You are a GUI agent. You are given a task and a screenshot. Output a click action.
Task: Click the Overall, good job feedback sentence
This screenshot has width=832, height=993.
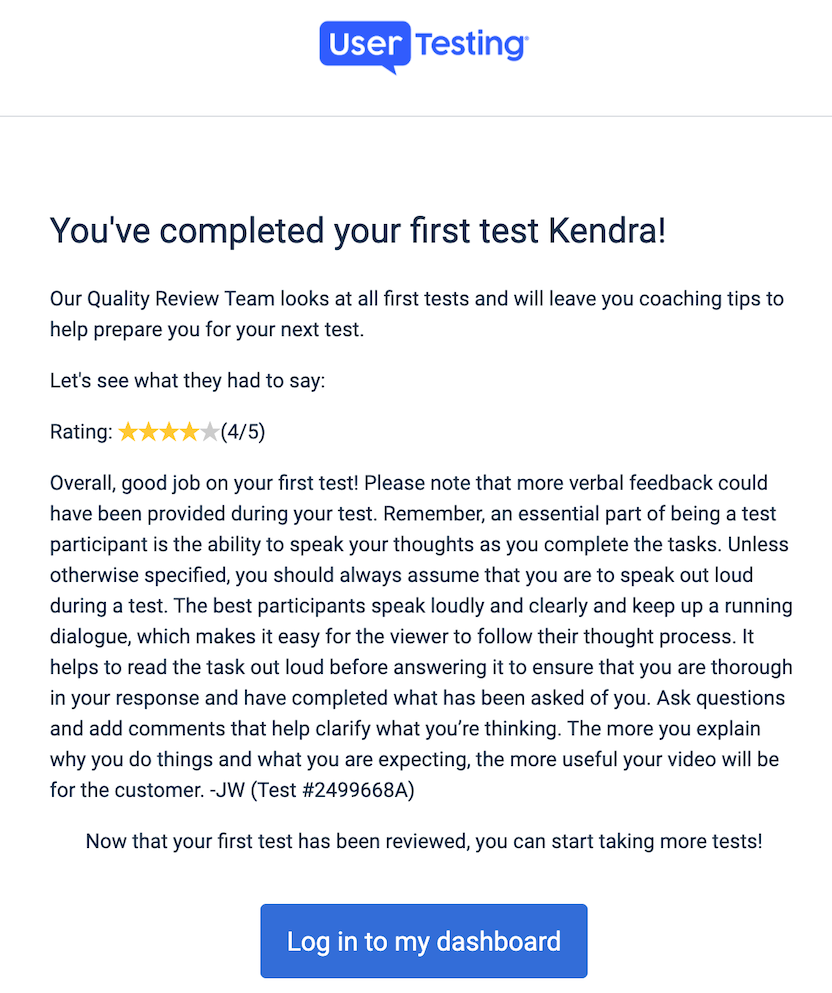[204, 483]
